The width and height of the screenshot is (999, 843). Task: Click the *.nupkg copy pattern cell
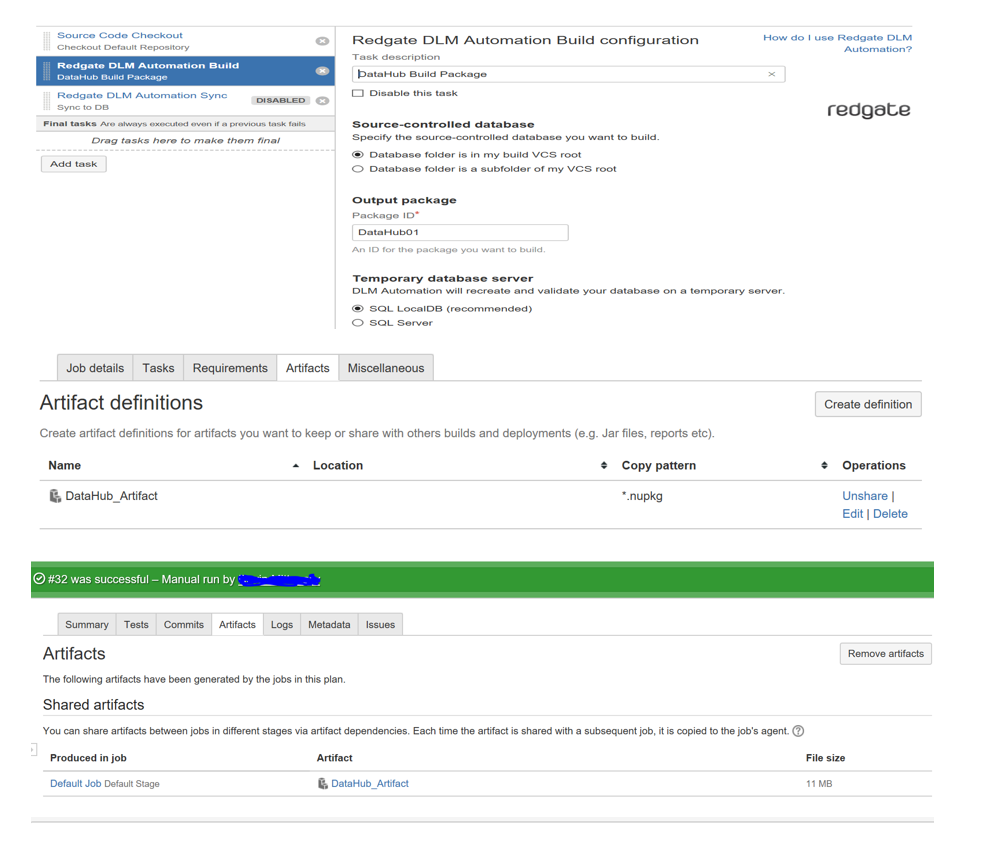point(642,496)
